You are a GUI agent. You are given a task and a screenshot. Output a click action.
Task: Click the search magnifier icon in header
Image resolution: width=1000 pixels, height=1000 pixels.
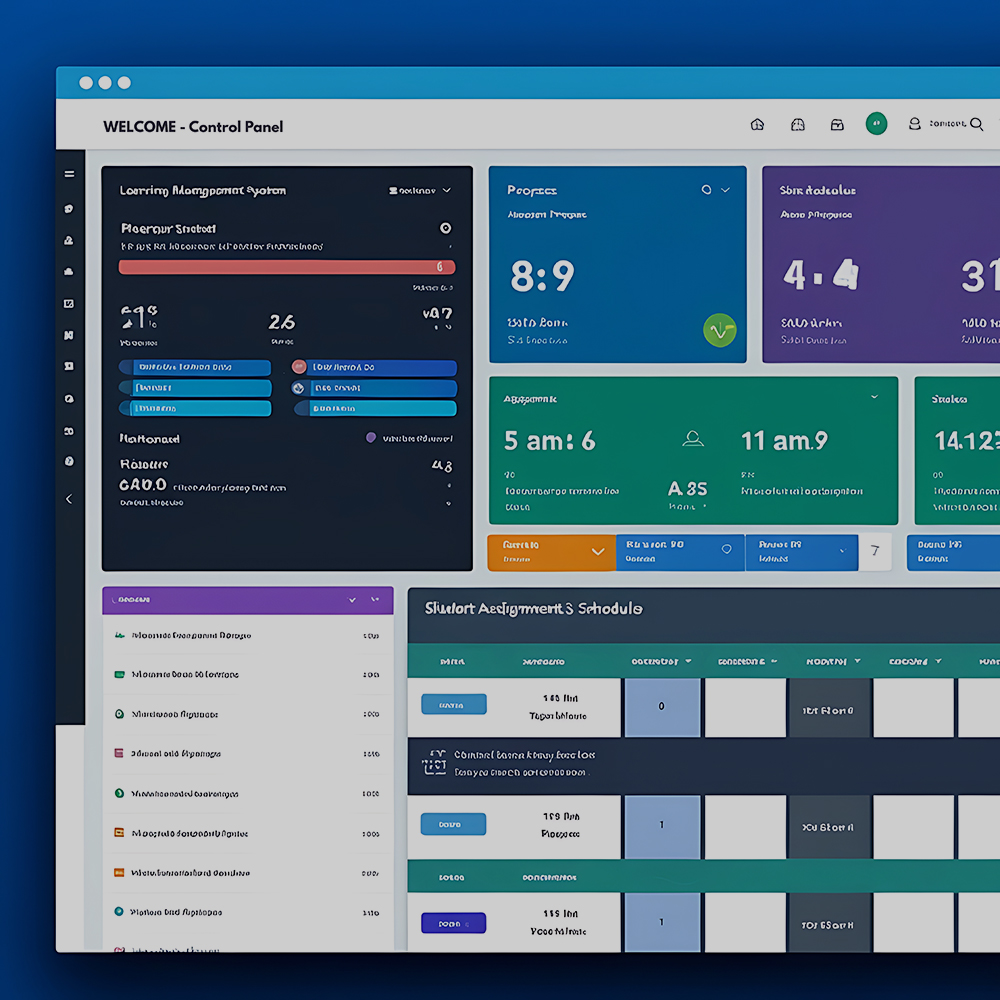point(976,124)
